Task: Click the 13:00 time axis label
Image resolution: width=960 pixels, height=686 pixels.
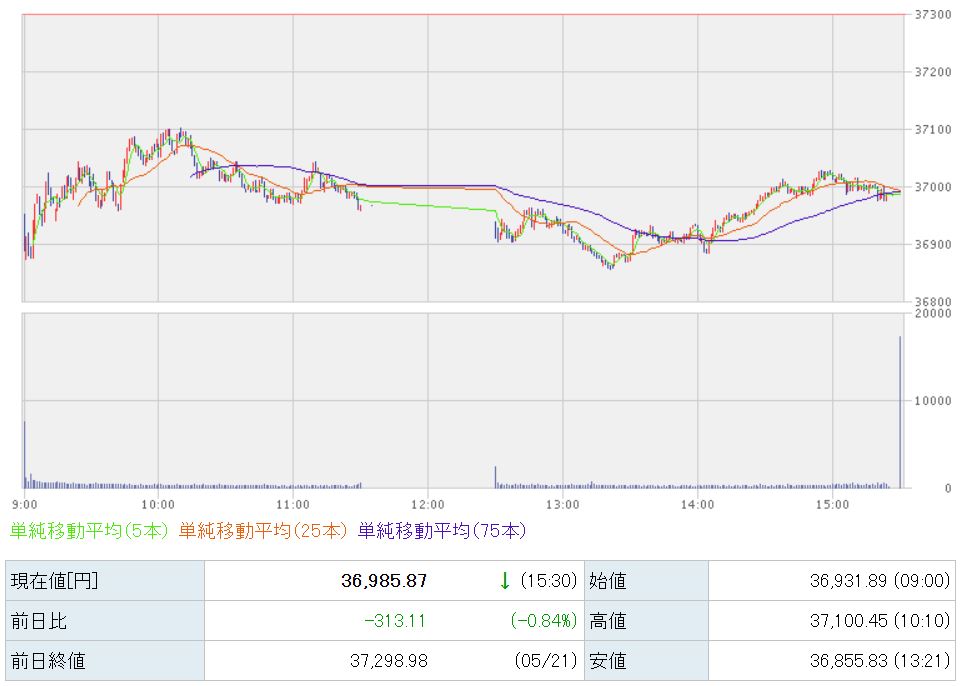Action: 563,505
